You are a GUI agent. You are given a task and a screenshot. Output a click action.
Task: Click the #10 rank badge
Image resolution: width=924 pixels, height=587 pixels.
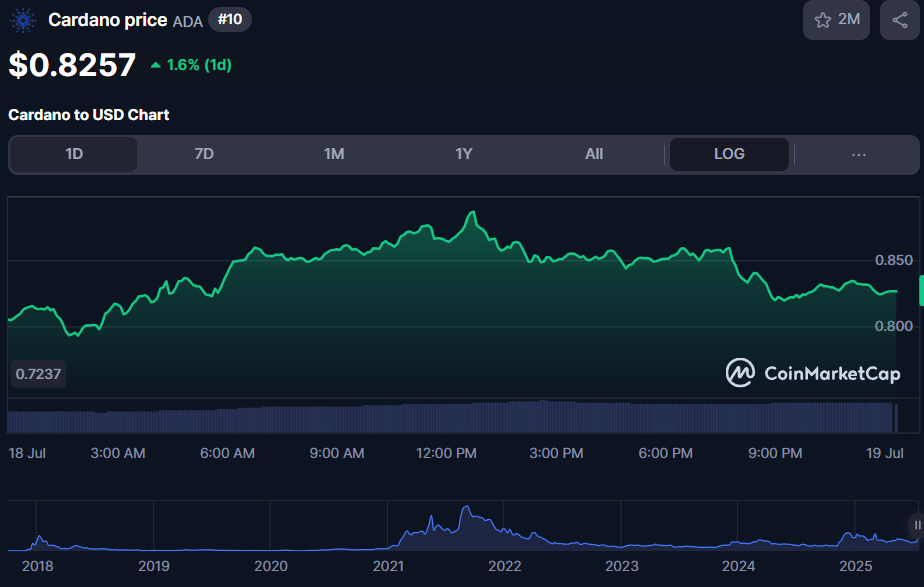[230, 19]
